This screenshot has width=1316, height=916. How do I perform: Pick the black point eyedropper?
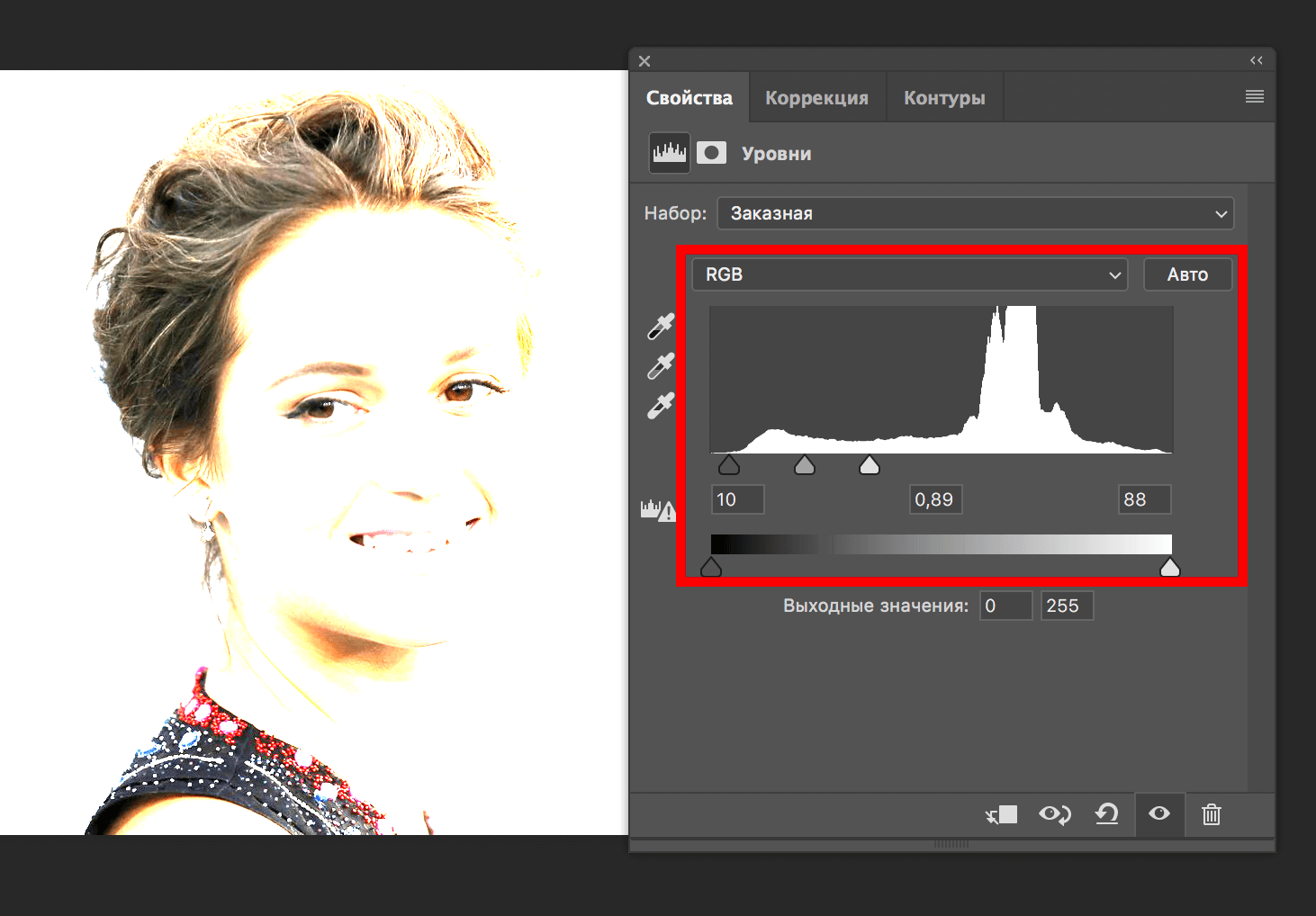(661, 327)
